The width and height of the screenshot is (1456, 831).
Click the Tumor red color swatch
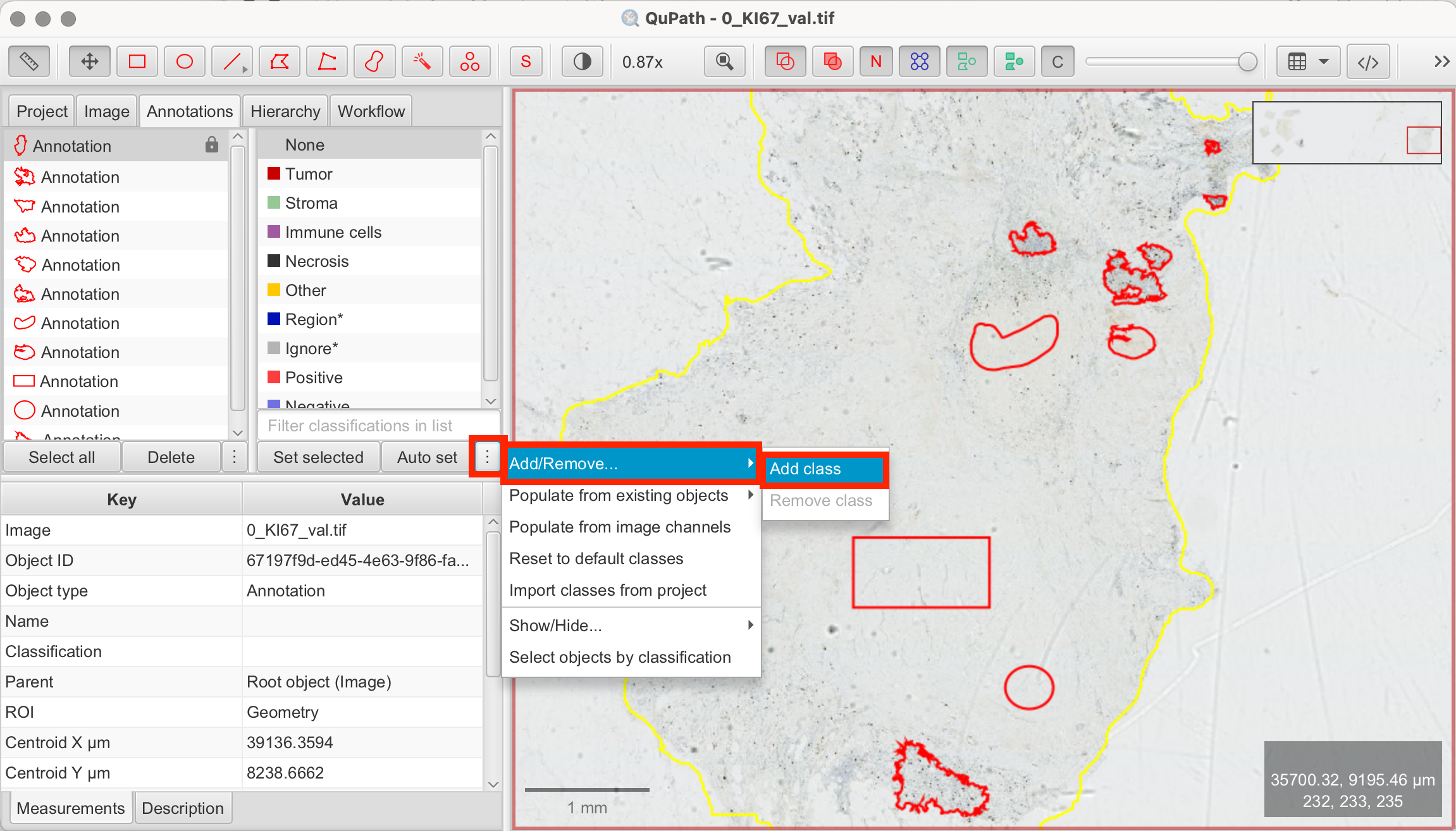(x=274, y=174)
